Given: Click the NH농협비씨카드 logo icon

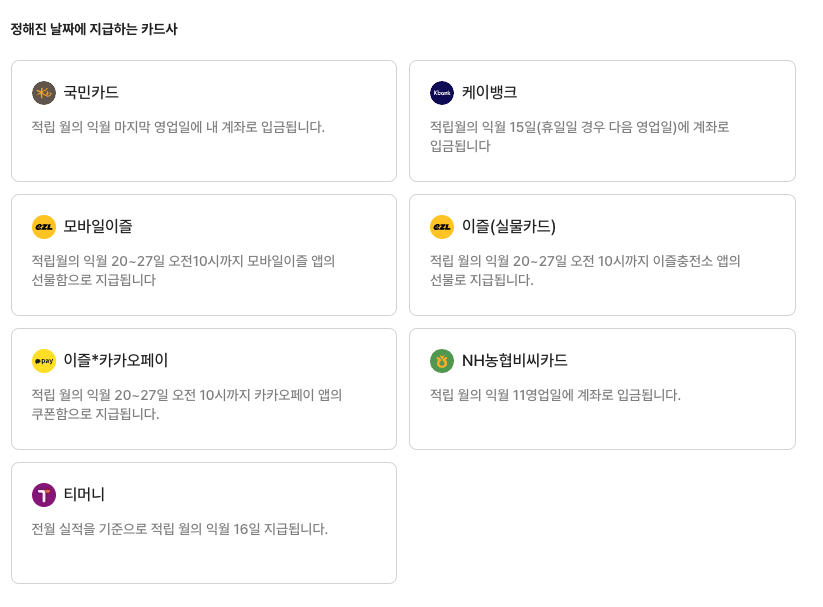Looking at the screenshot, I should pos(440,361).
